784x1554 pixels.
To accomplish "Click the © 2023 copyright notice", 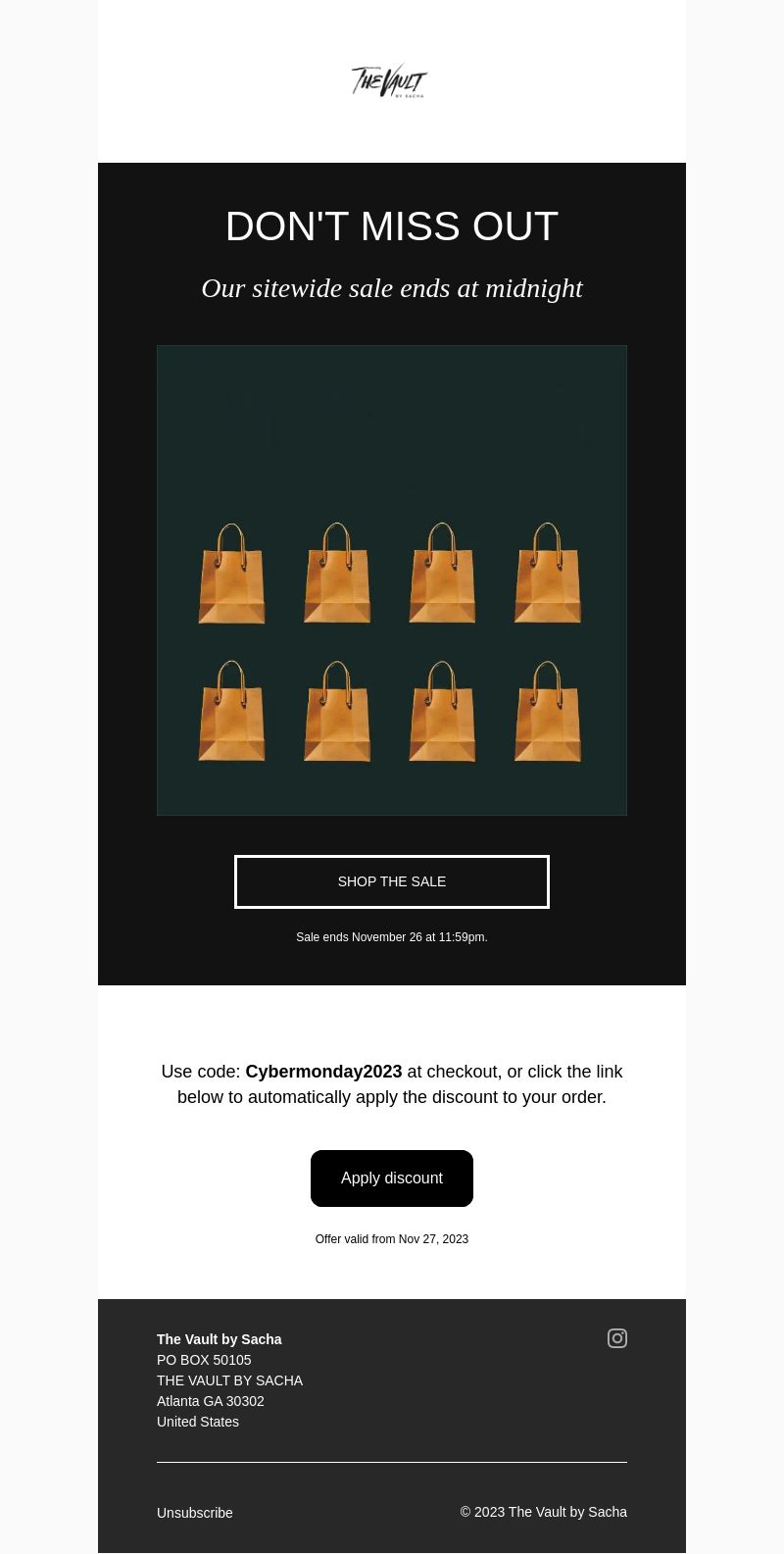I will pos(544,1512).
